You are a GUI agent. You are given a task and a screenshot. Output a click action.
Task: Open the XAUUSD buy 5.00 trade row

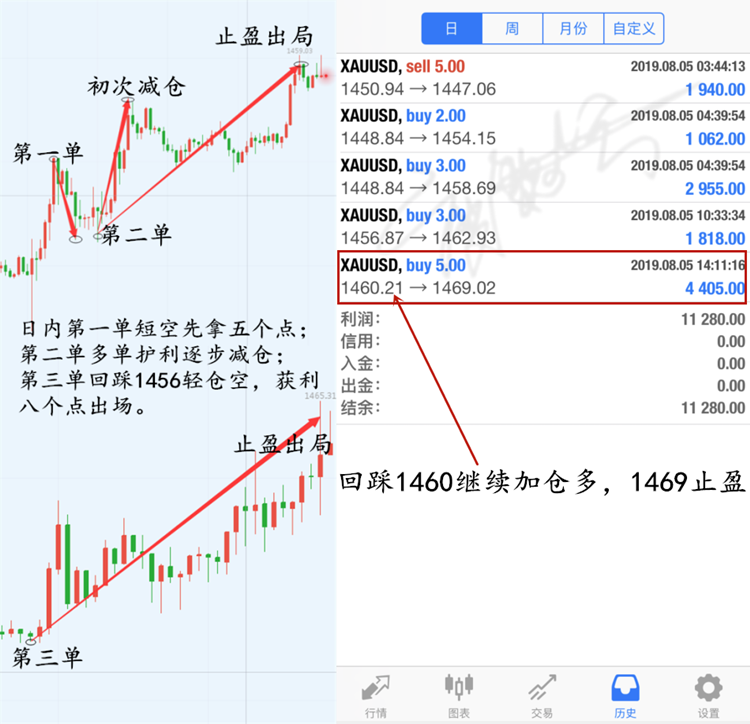coord(543,277)
